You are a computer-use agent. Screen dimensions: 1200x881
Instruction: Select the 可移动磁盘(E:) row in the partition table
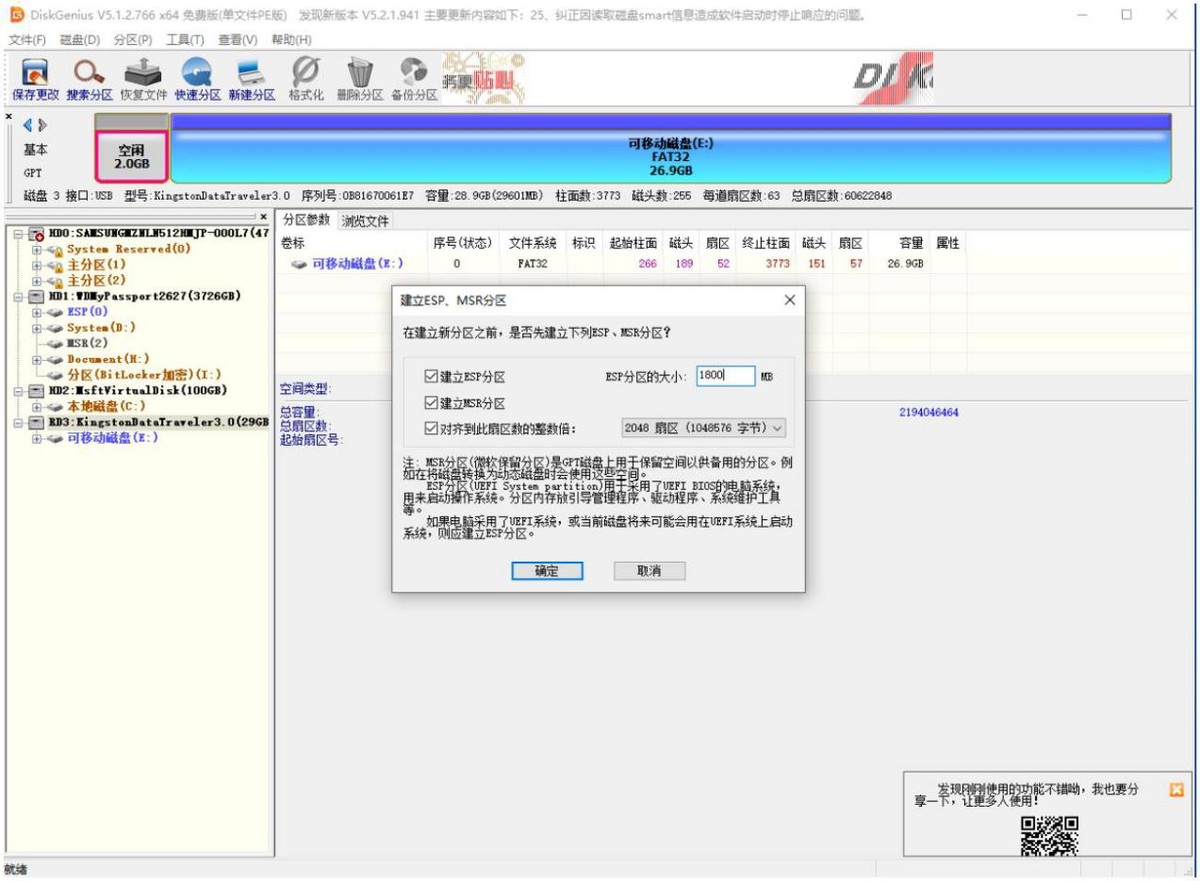[620, 264]
